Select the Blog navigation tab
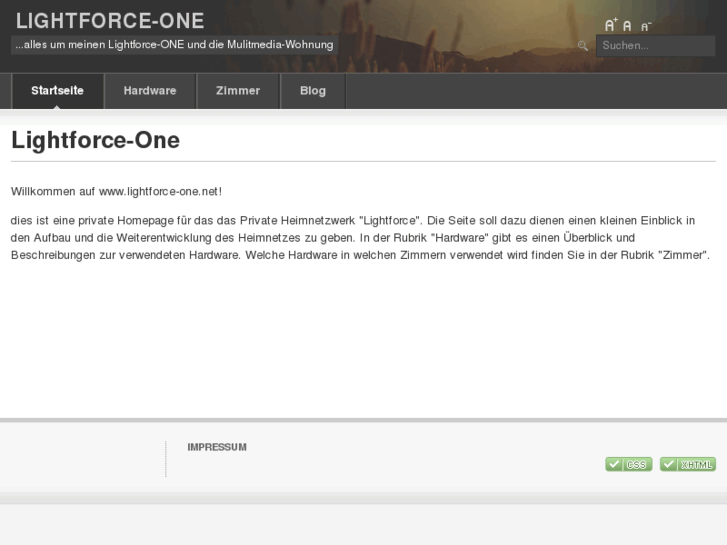Screen dimensions: 727x545 tap(313, 91)
